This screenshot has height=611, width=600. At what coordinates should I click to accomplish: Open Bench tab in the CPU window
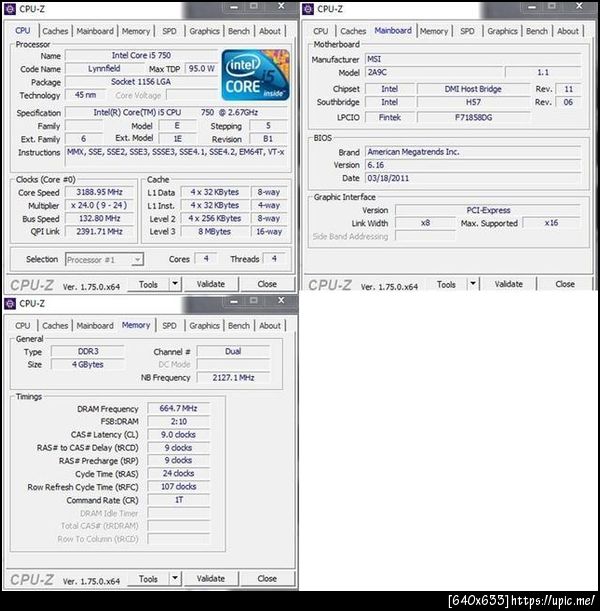click(x=239, y=31)
